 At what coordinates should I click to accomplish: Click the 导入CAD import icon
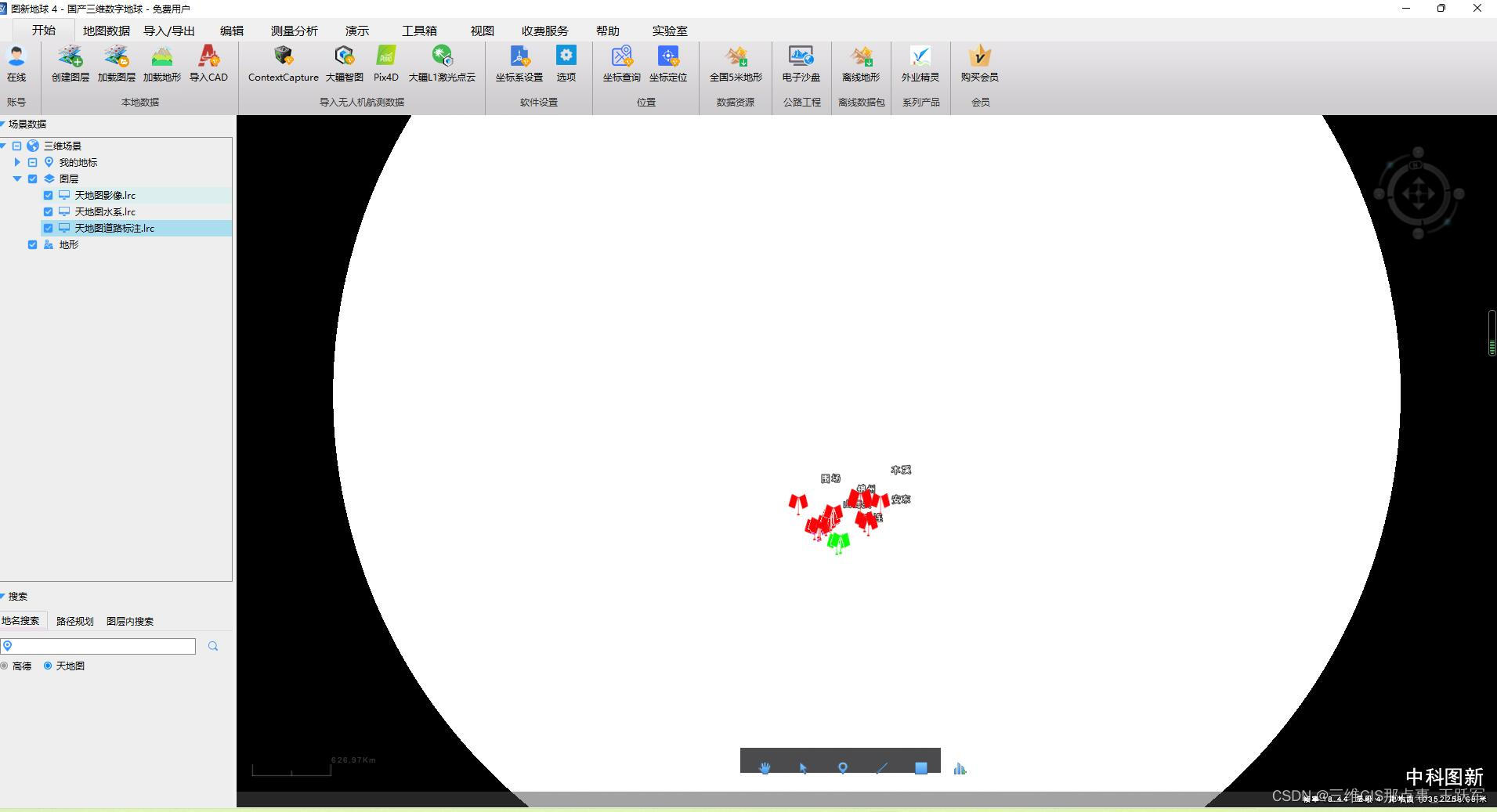[208, 57]
